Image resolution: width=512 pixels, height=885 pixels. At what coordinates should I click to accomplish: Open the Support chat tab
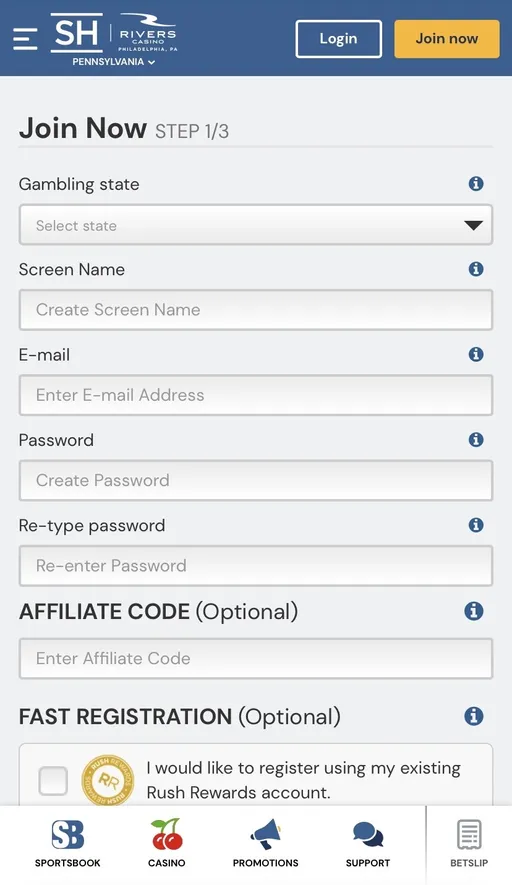tap(367, 843)
